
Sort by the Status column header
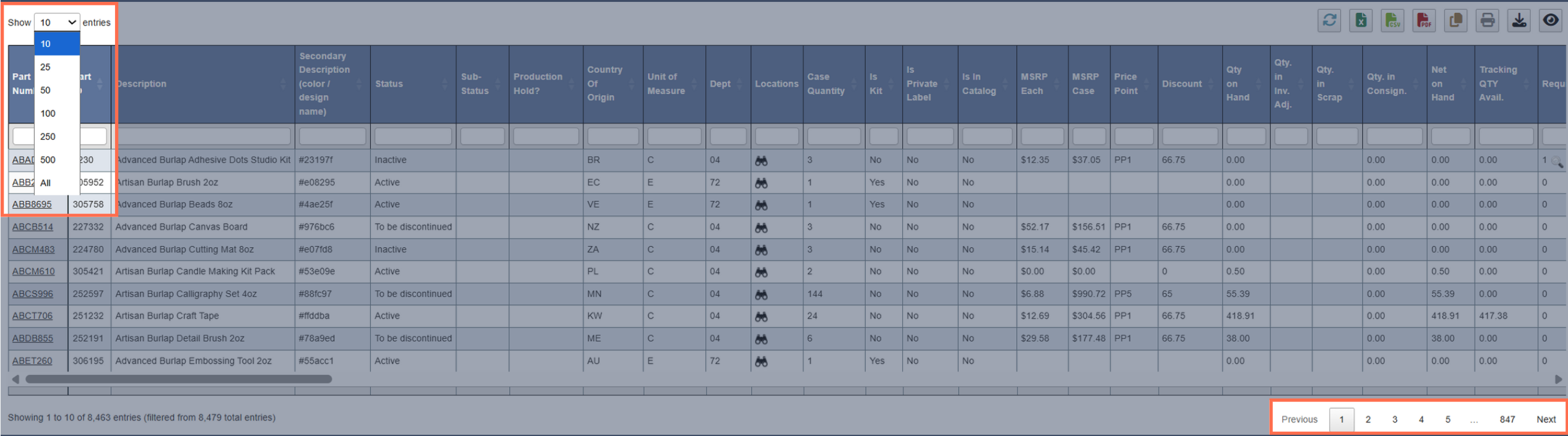pos(413,83)
